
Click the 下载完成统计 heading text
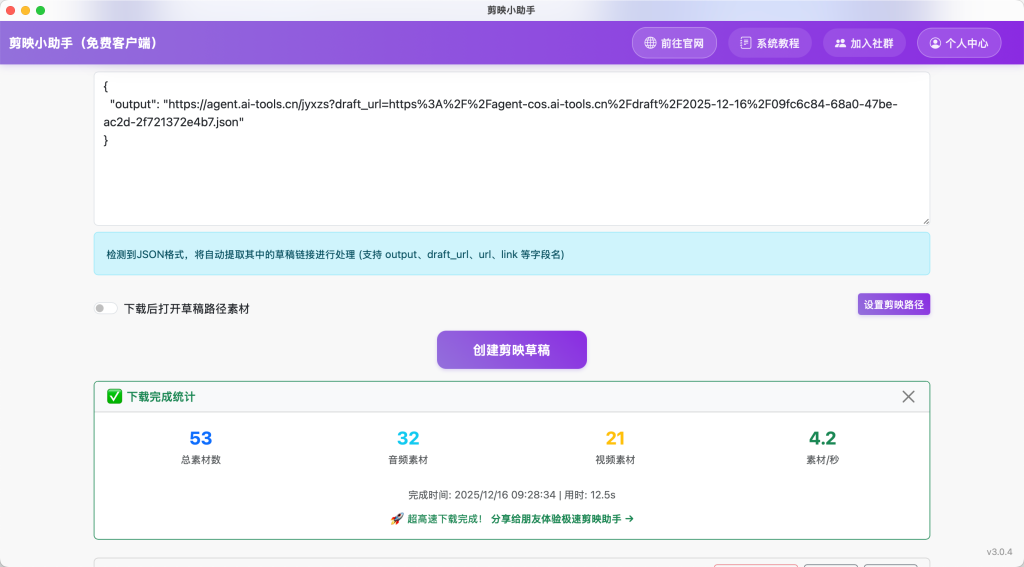[x=161, y=397]
